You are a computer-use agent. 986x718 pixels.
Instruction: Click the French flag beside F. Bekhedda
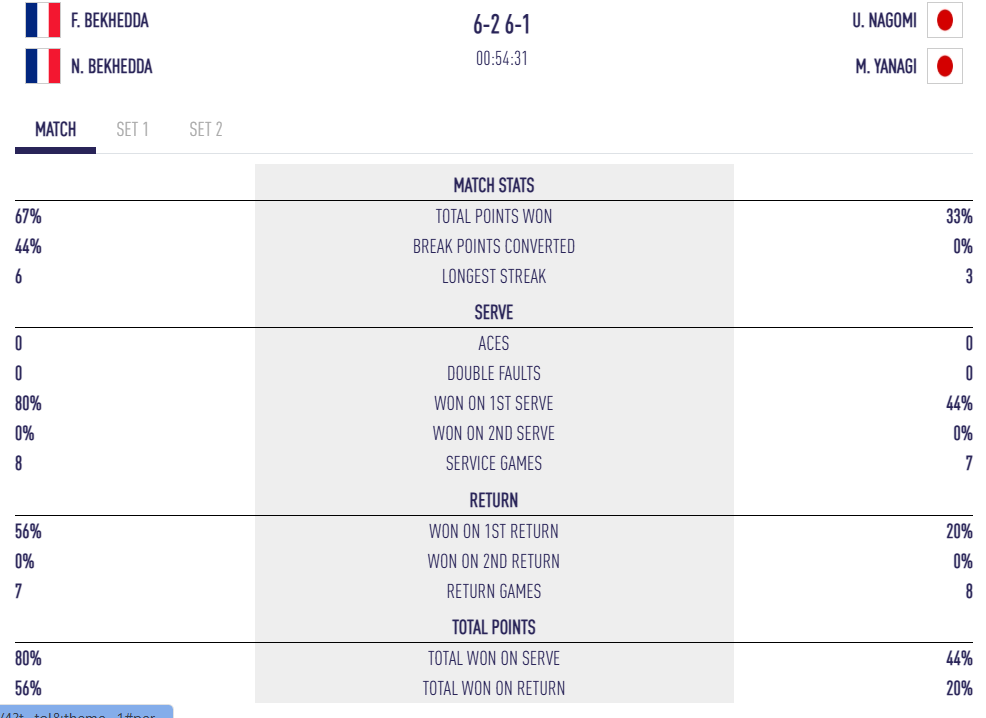43,20
